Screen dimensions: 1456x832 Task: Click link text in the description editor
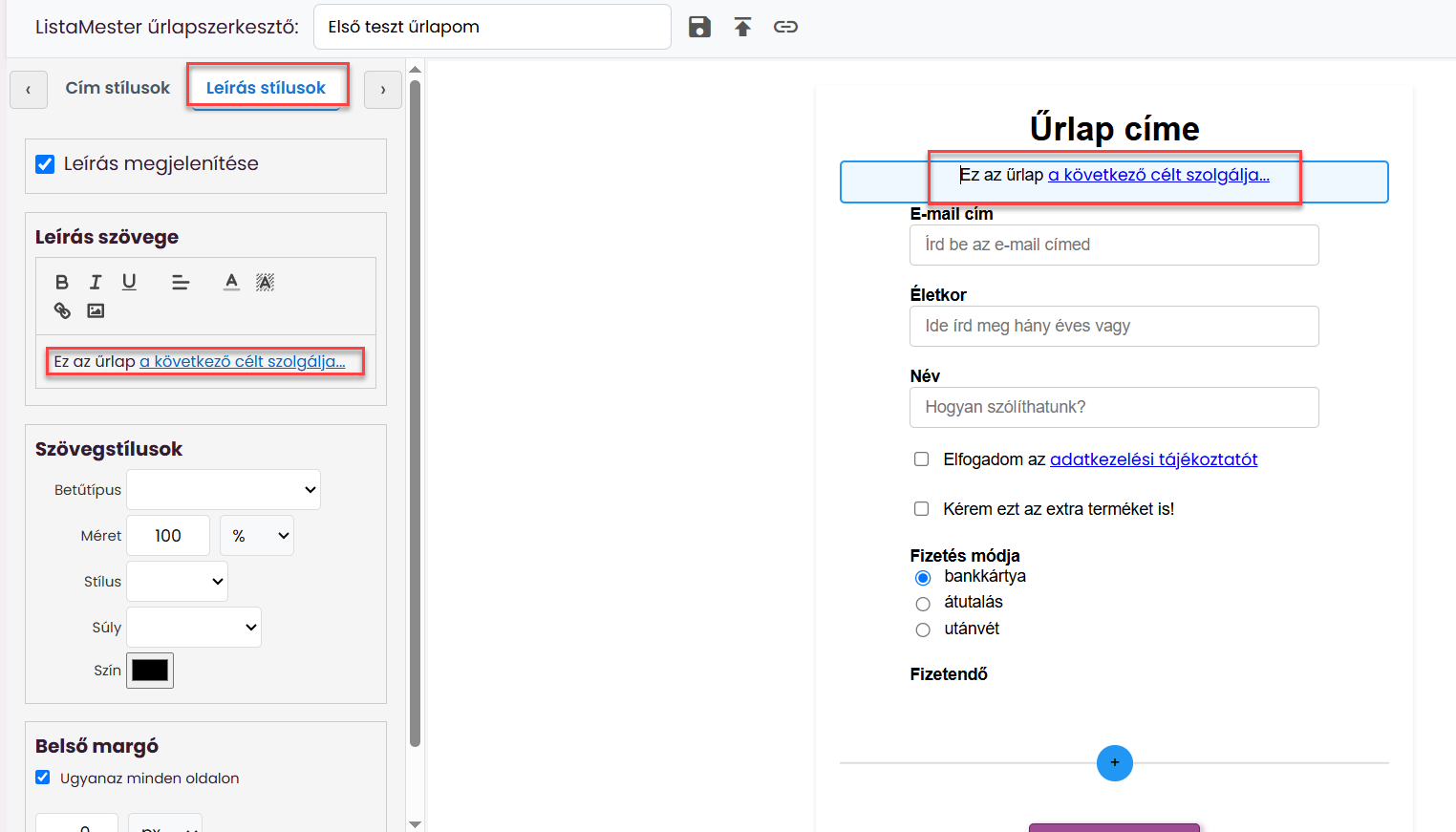point(243,362)
